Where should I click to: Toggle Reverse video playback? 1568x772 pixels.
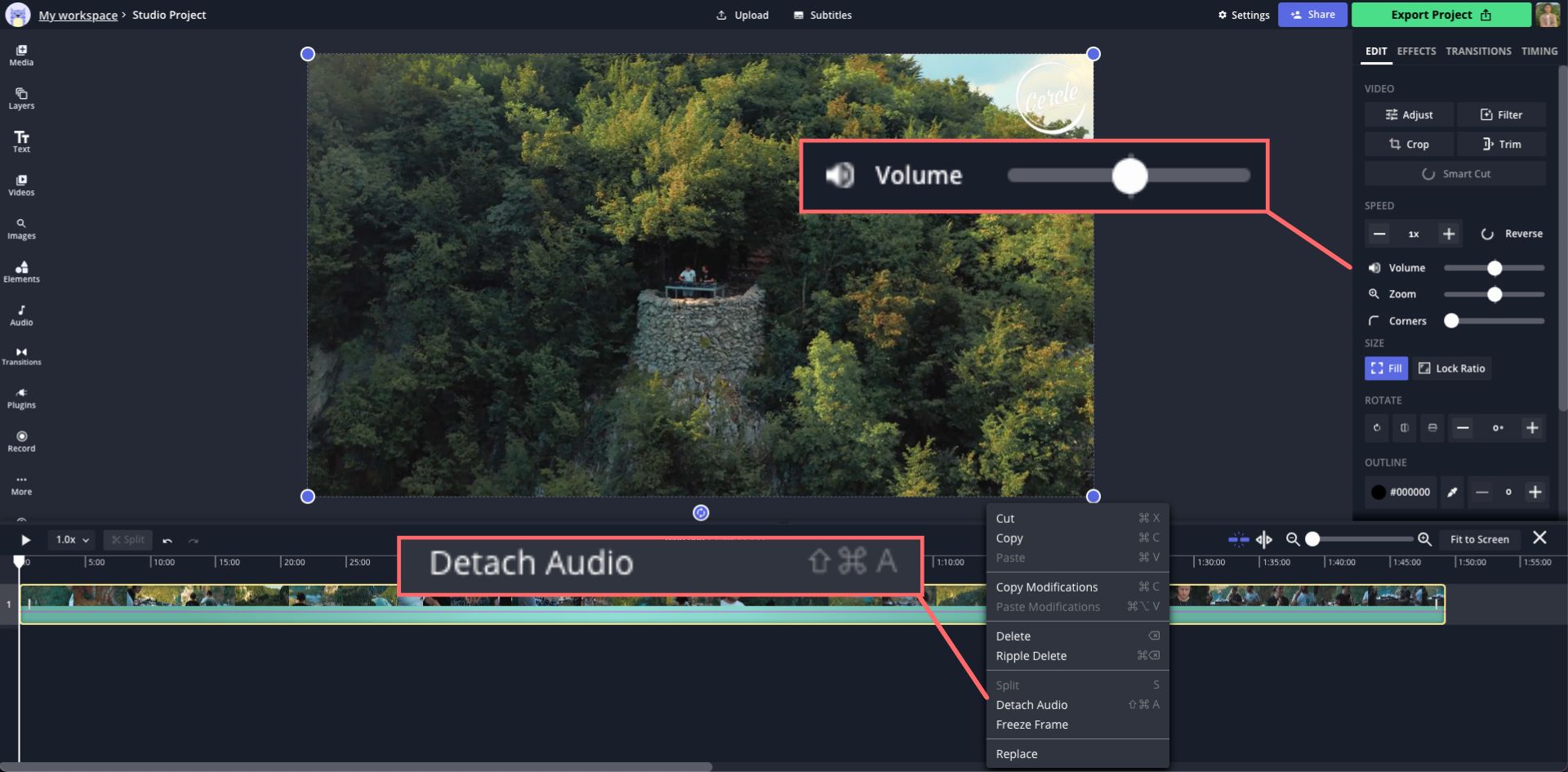[1512, 234]
